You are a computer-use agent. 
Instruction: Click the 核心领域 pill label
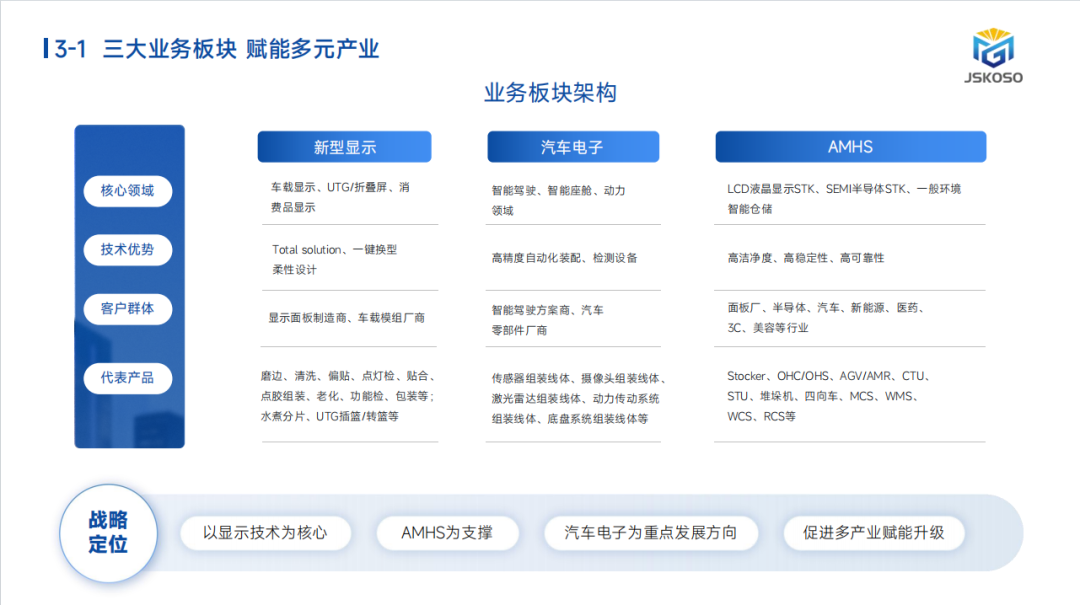point(127,191)
